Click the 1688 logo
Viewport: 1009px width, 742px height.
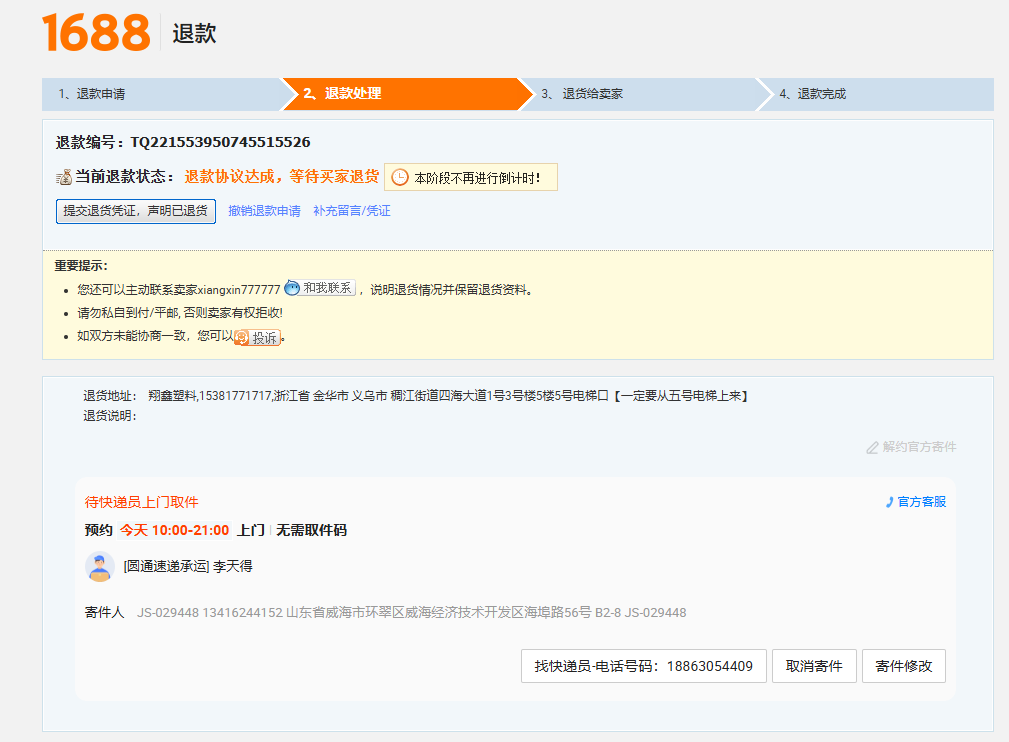pos(96,33)
